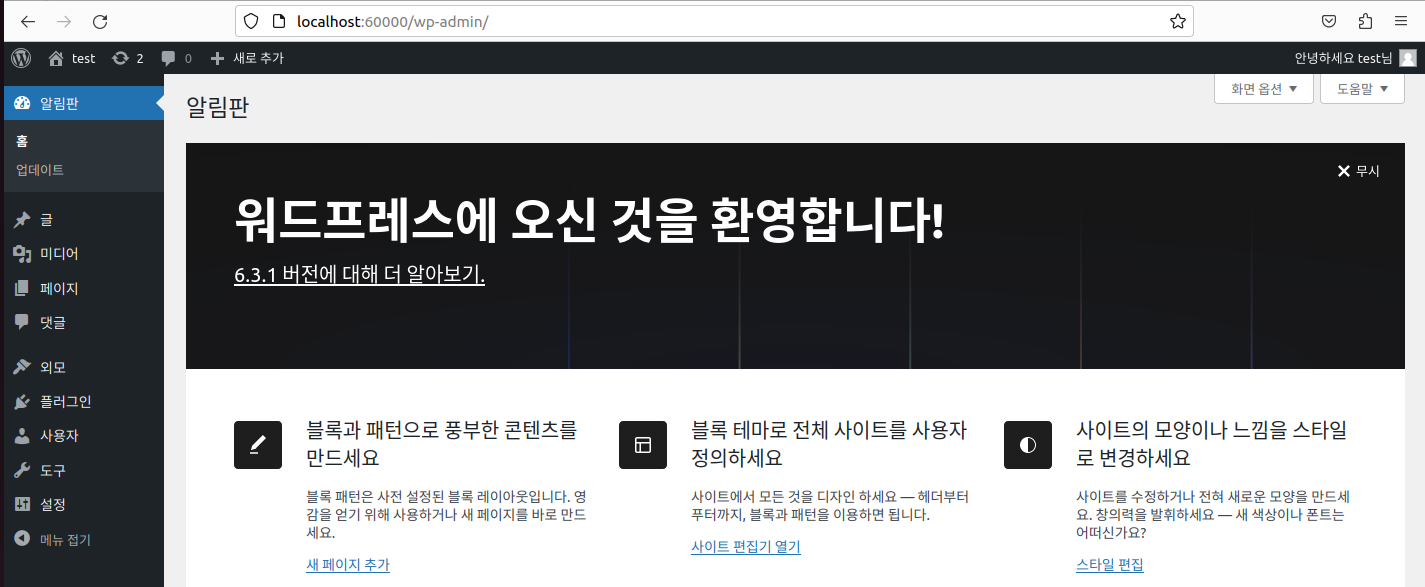Click the 스타일 편집 link
This screenshot has width=1425, height=587.
[x=1110, y=565]
